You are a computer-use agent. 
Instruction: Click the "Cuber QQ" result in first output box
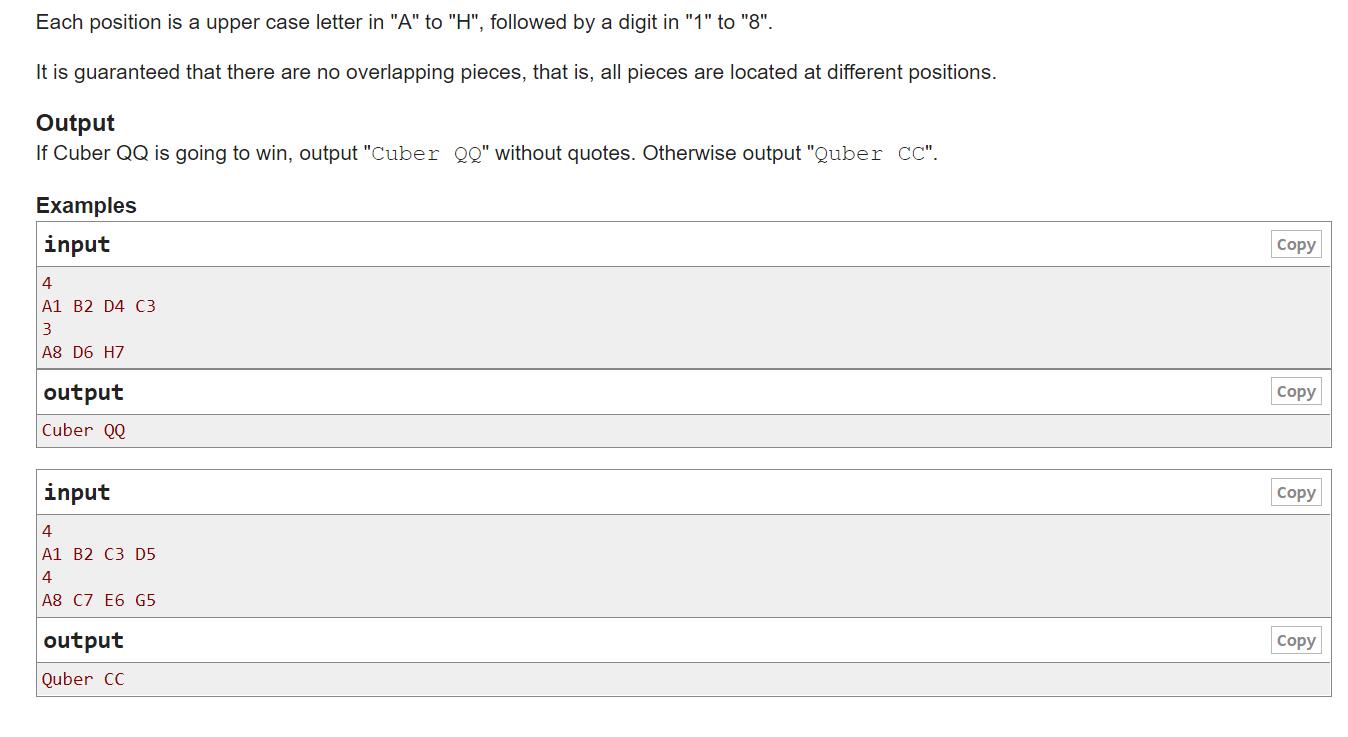83,431
